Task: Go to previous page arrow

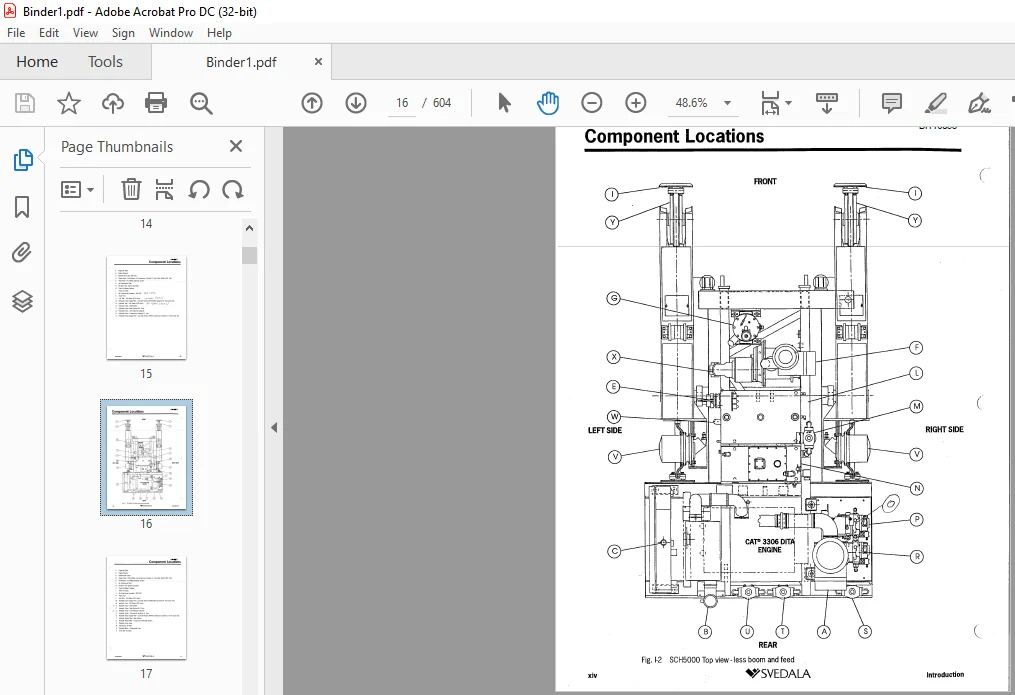Action: click(x=312, y=103)
